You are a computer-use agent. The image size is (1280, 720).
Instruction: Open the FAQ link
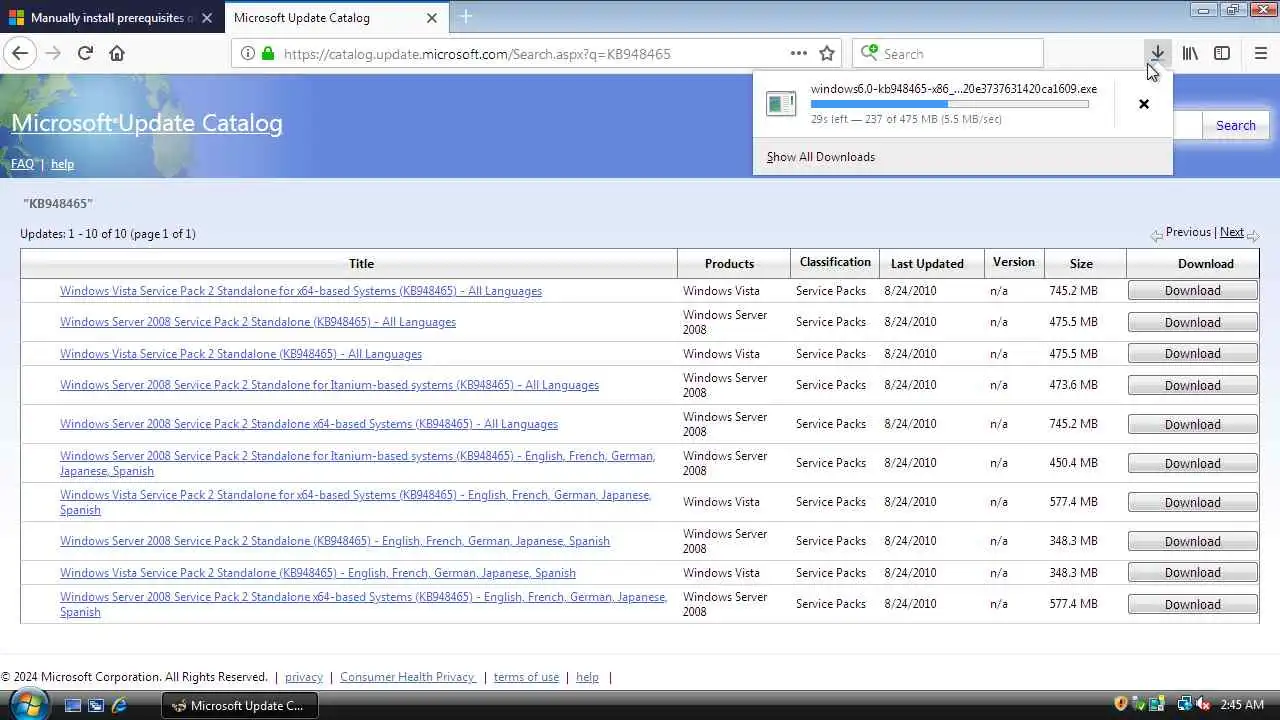(22, 164)
